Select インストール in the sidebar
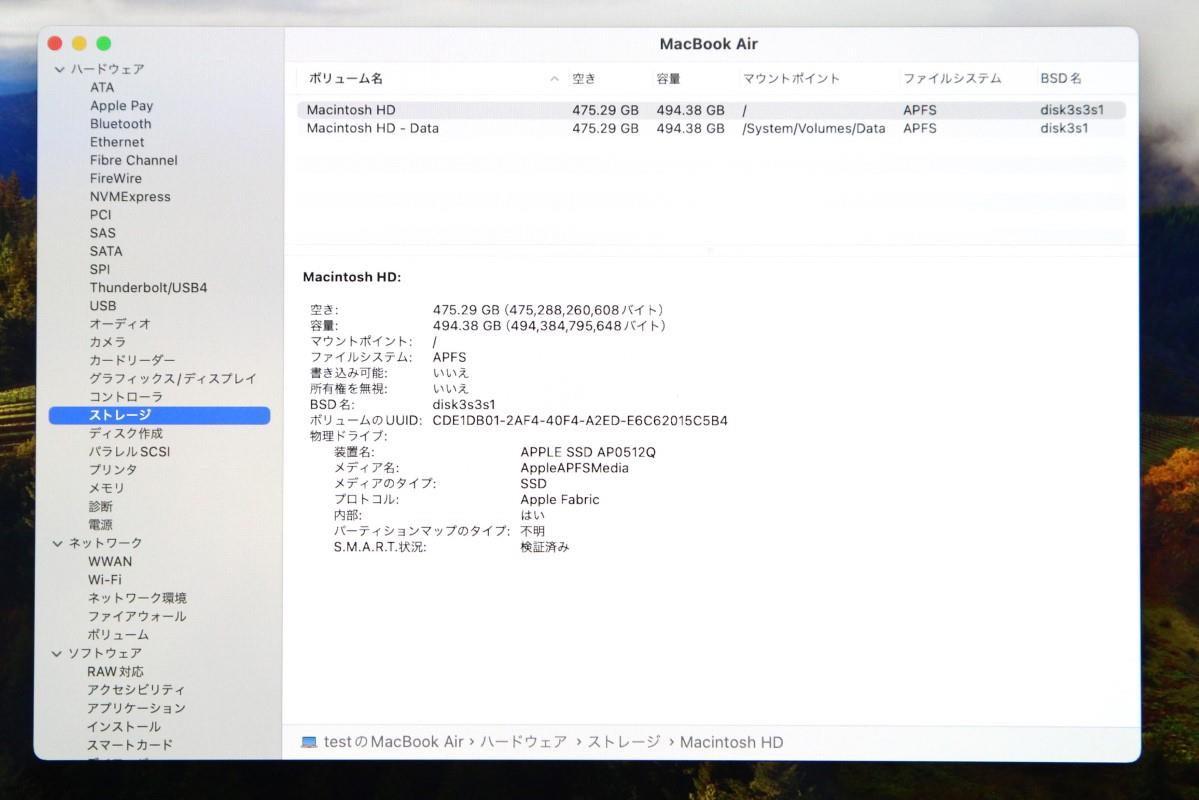Image resolution: width=1199 pixels, height=800 pixels. (x=124, y=727)
